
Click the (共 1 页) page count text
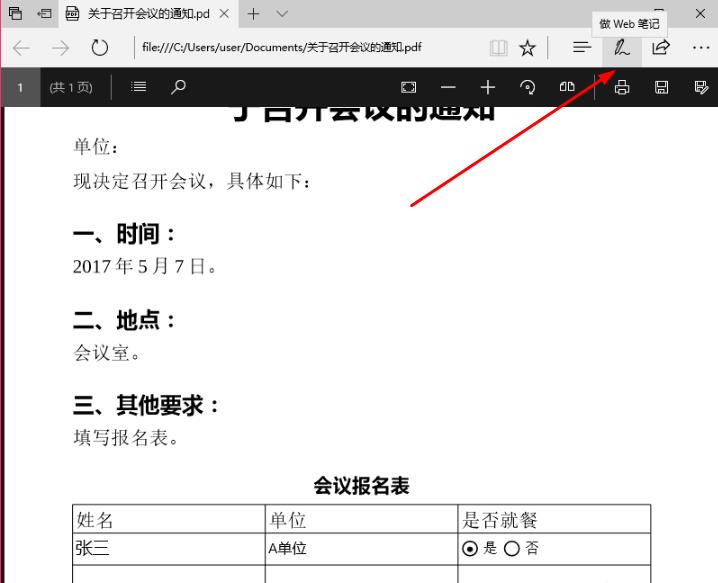71,87
